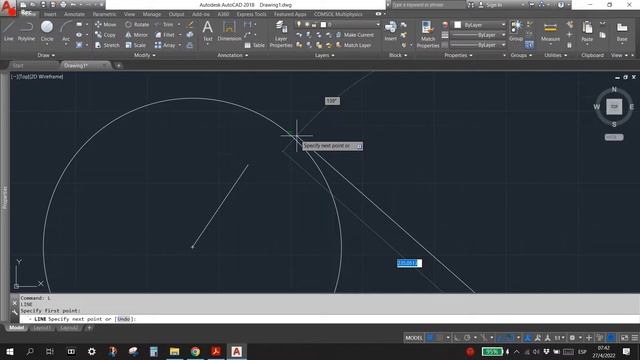Click the Scale tool

[136, 45]
